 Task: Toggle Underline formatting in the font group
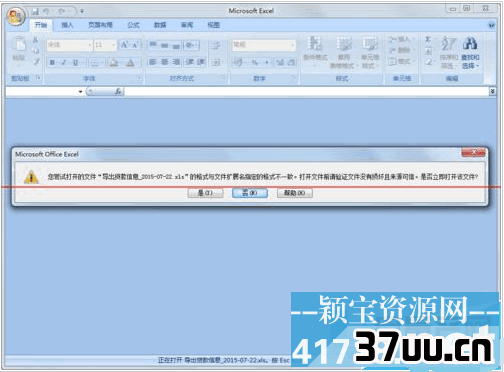coord(75,63)
